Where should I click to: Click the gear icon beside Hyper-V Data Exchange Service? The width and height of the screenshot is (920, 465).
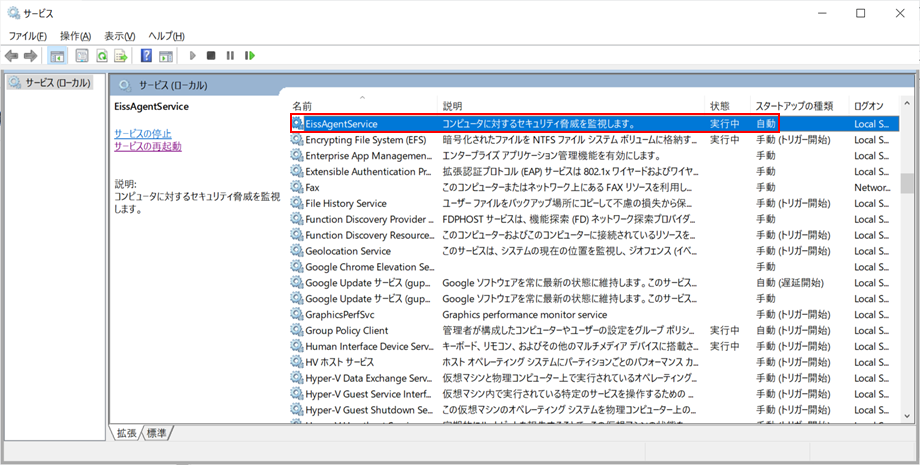tap(297, 378)
